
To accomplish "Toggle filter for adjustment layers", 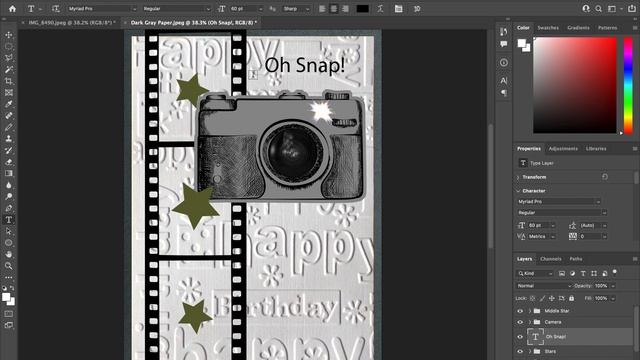I will (572, 273).
